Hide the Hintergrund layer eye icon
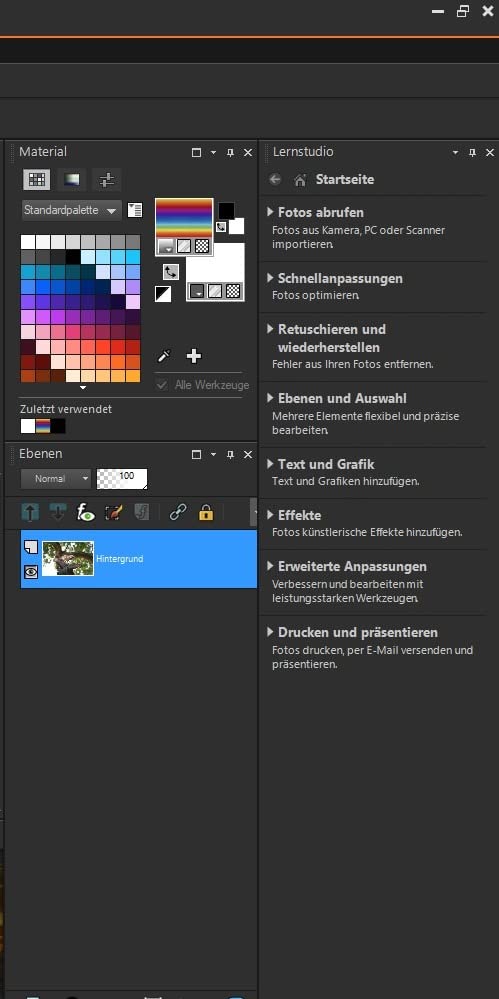Viewport: 499px width, 999px height. (31, 572)
